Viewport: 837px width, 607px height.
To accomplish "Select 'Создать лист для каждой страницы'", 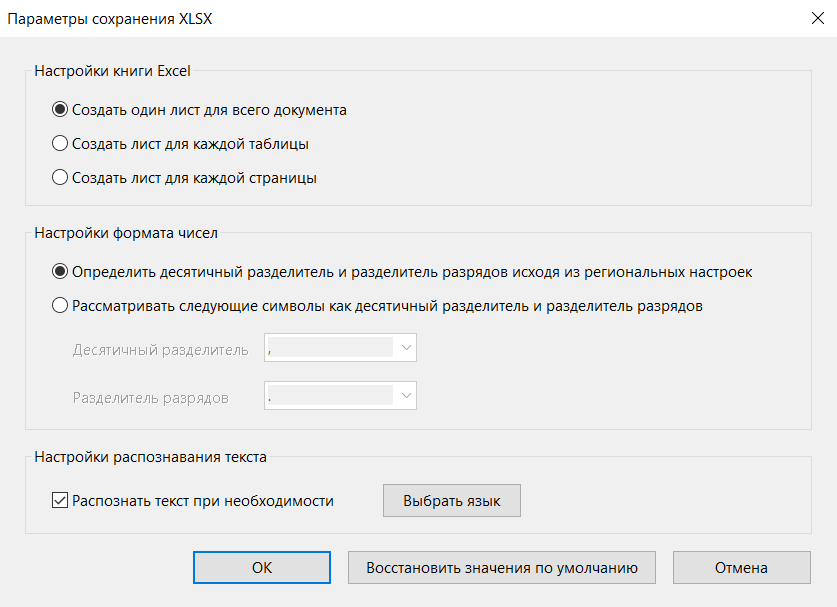I will pos(61,177).
